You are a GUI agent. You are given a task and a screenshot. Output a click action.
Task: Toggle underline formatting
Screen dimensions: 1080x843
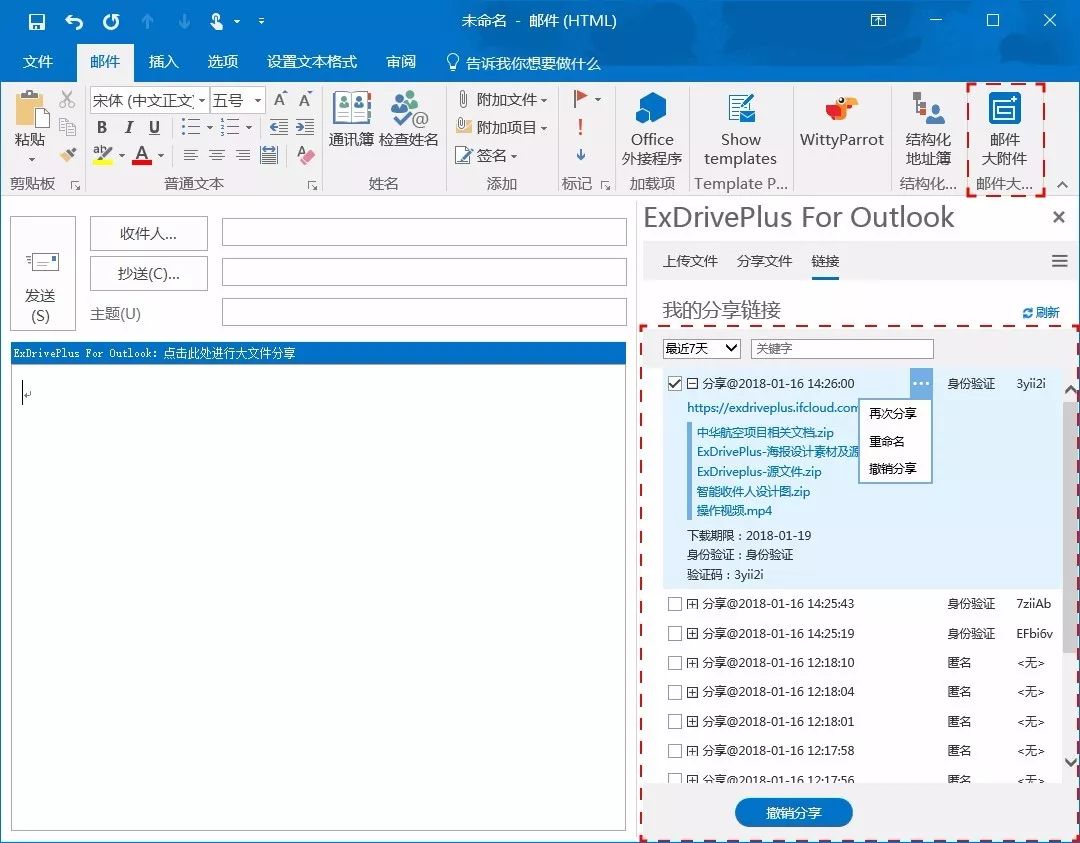(154, 127)
